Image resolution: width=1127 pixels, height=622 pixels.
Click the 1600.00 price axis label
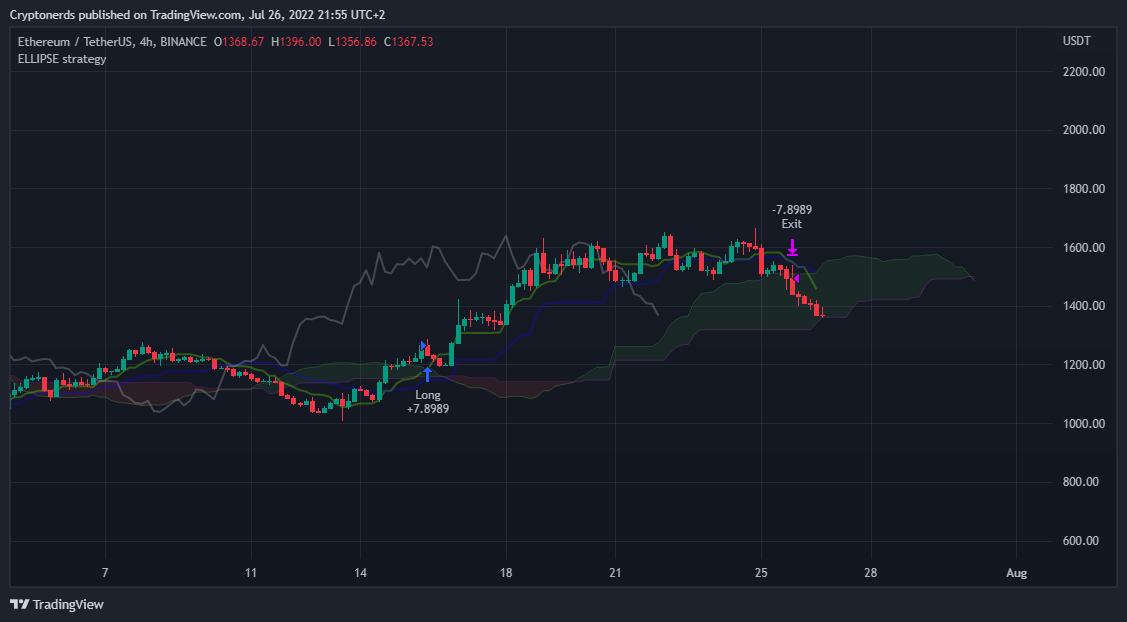point(1084,248)
